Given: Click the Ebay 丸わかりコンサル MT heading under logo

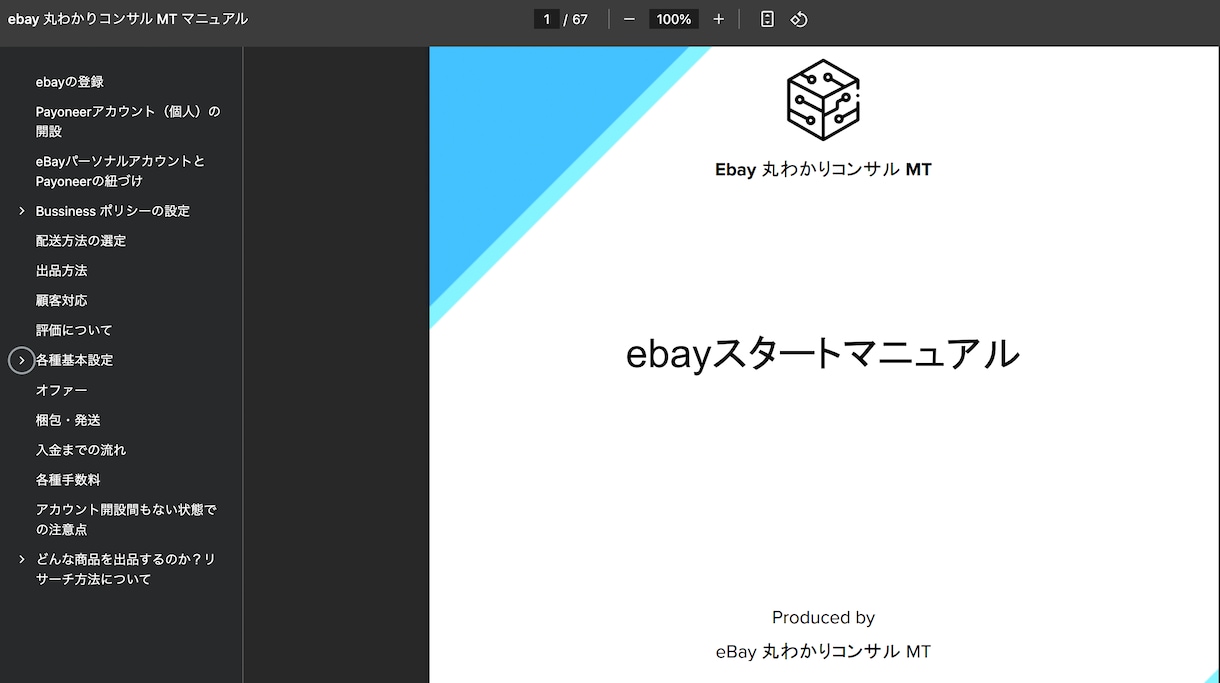Looking at the screenshot, I should (823, 170).
